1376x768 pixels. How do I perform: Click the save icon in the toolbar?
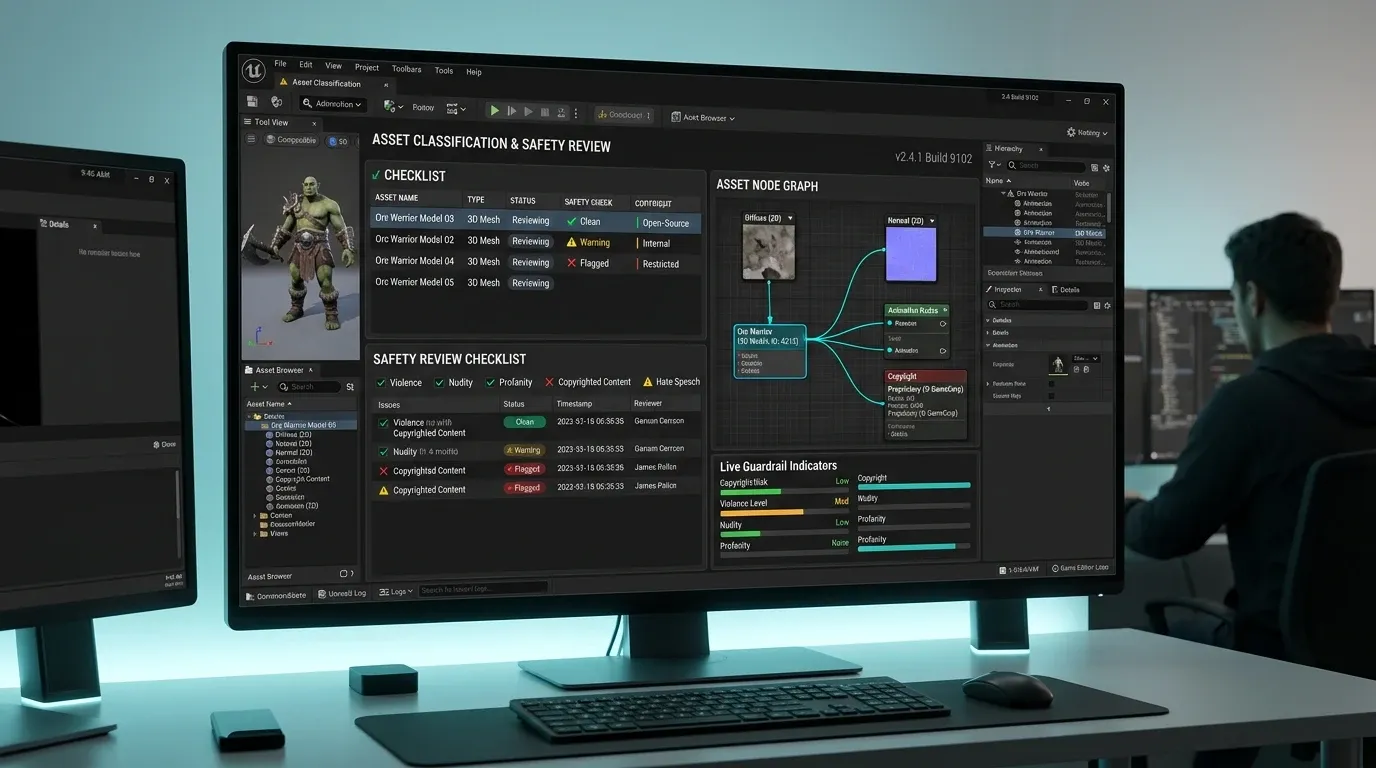252,102
